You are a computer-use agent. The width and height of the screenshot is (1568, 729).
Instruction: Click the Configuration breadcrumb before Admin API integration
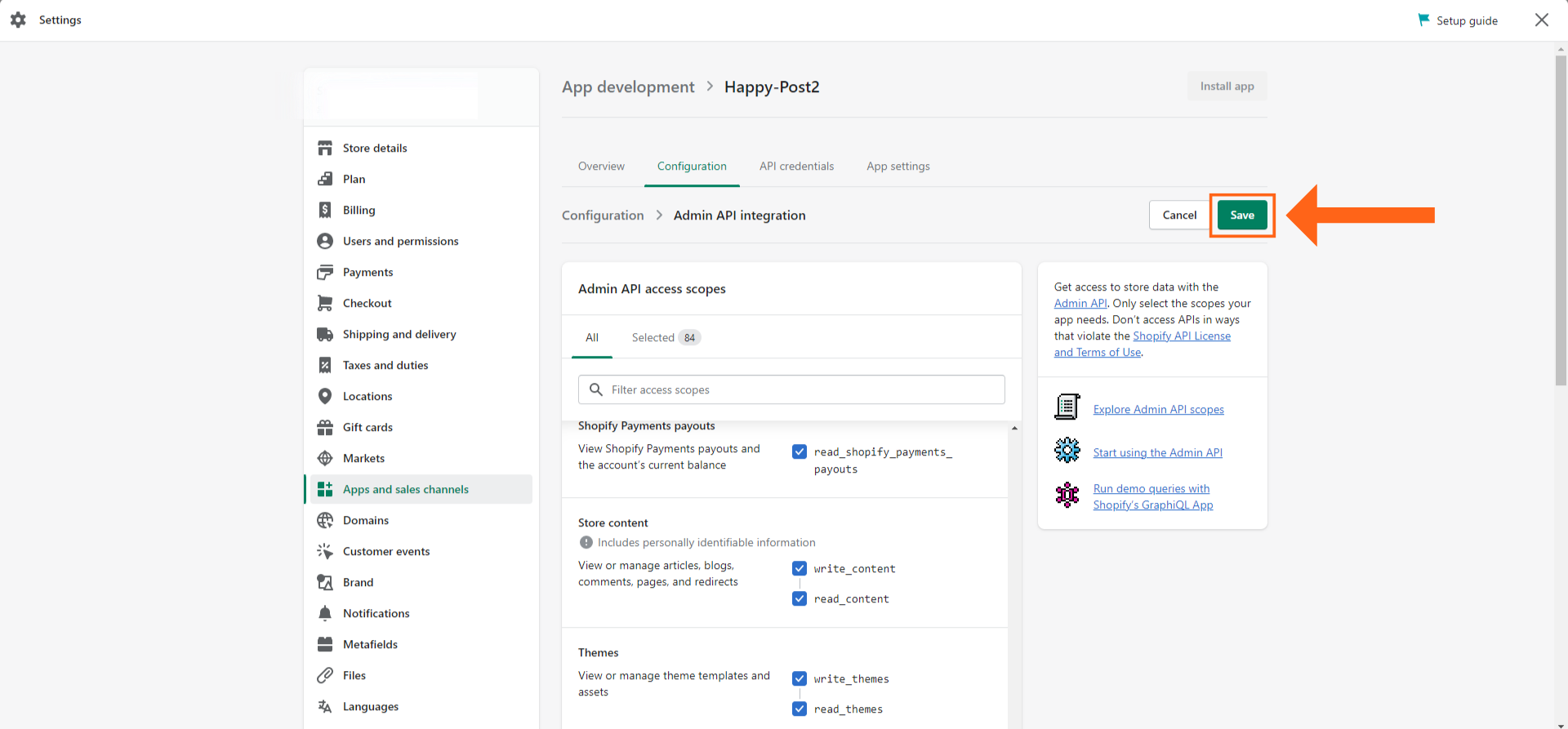(603, 216)
